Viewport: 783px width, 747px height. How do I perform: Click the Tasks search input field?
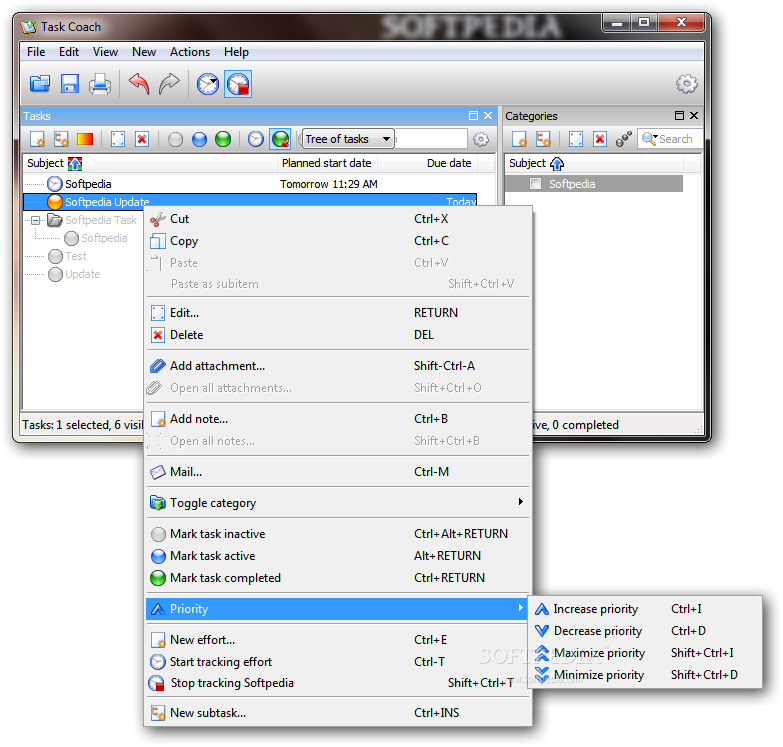tap(430, 139)
